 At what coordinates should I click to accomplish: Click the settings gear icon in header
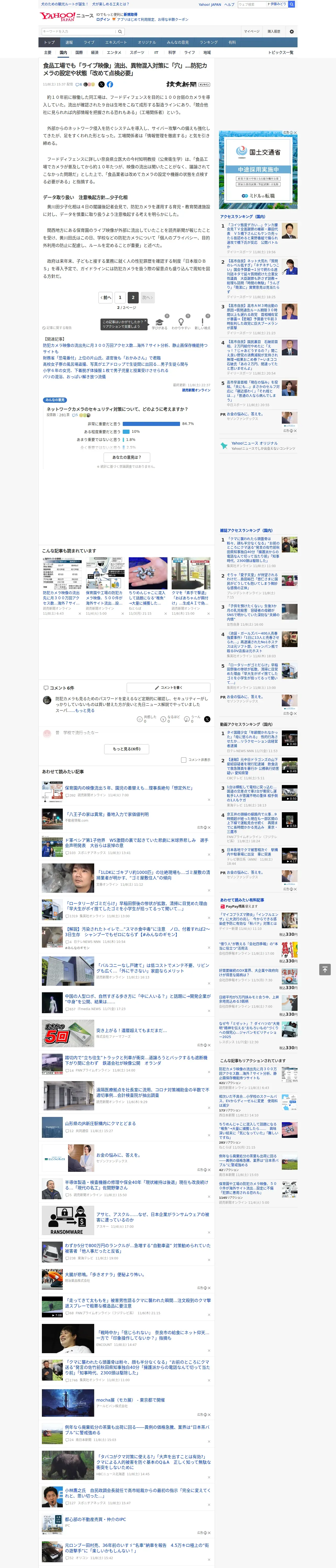(x=292, y=31)
